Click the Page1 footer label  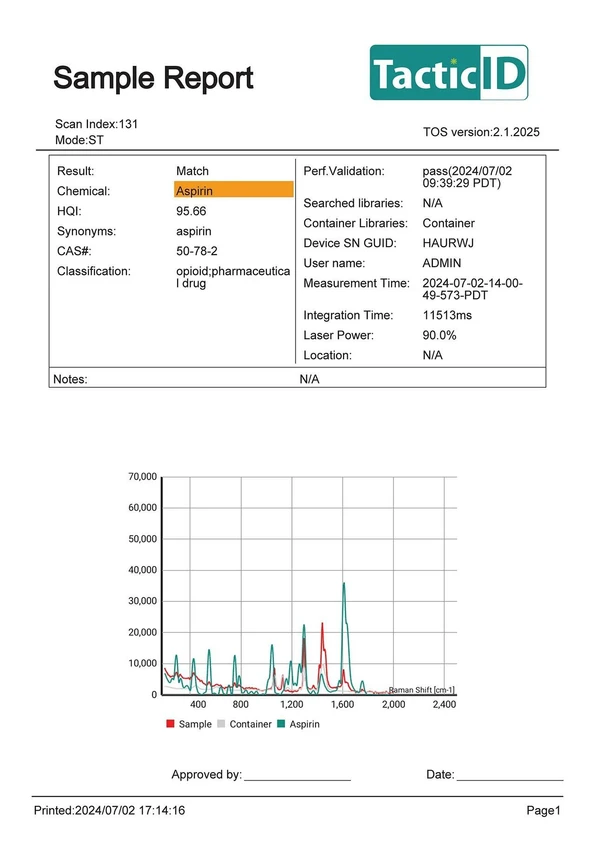click(x=543, y=810)
